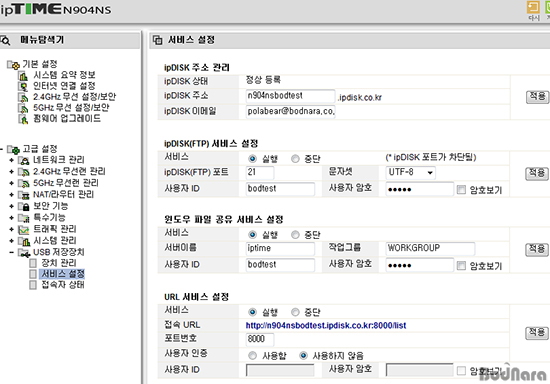Click the 2.4GHz 무선 설정/보안 icon
Screen dimensions: 550x384
[x=23, y=97]
